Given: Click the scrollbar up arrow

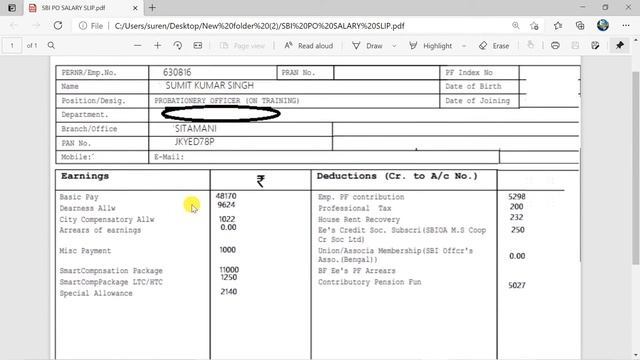Looking at the screenshot, I should point(636,40).
